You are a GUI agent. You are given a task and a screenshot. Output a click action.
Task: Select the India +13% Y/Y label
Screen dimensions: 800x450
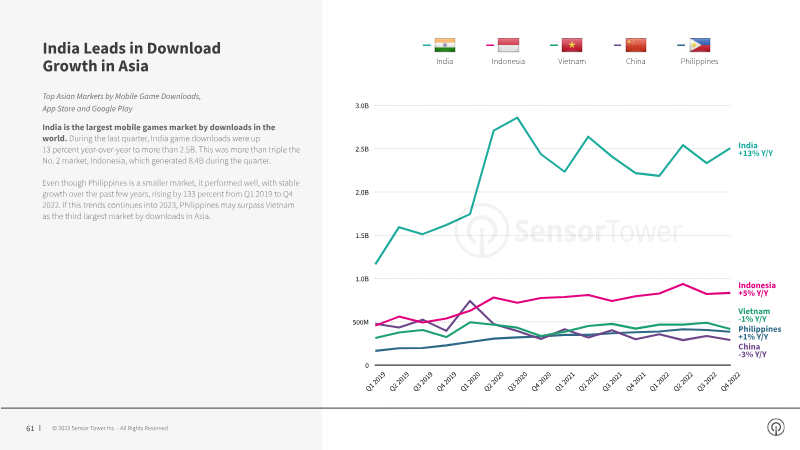[x=756, y=149]
